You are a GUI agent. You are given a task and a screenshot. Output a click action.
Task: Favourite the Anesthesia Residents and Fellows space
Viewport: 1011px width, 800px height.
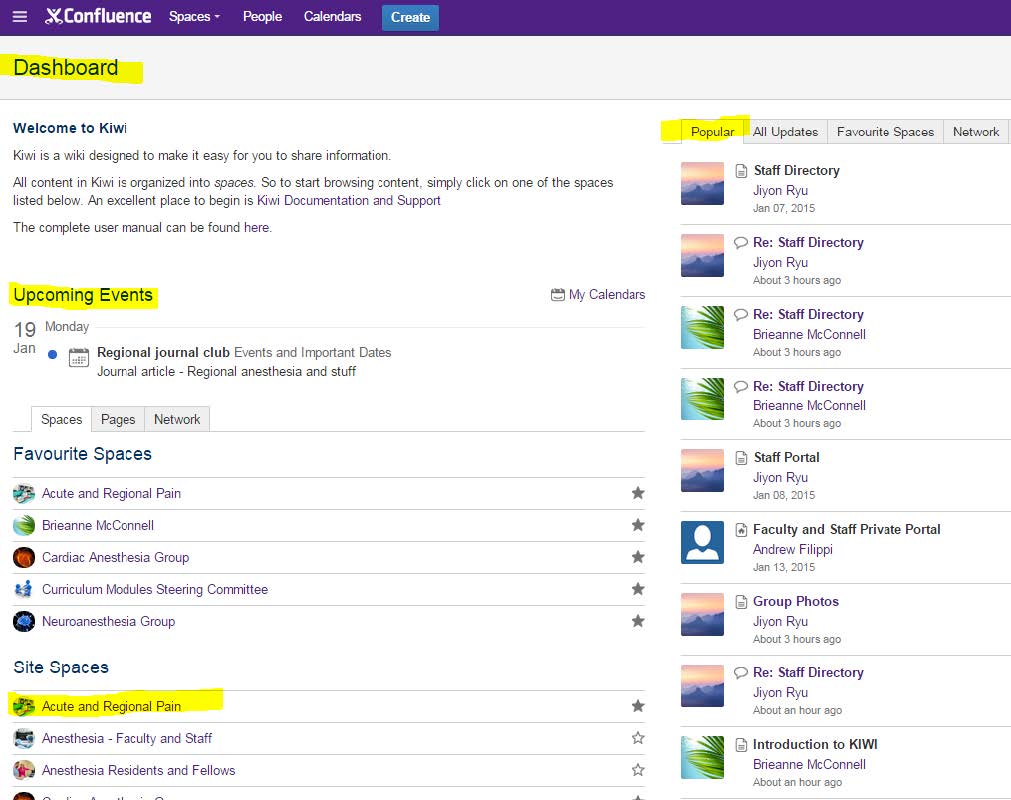(x=638, y=770)
